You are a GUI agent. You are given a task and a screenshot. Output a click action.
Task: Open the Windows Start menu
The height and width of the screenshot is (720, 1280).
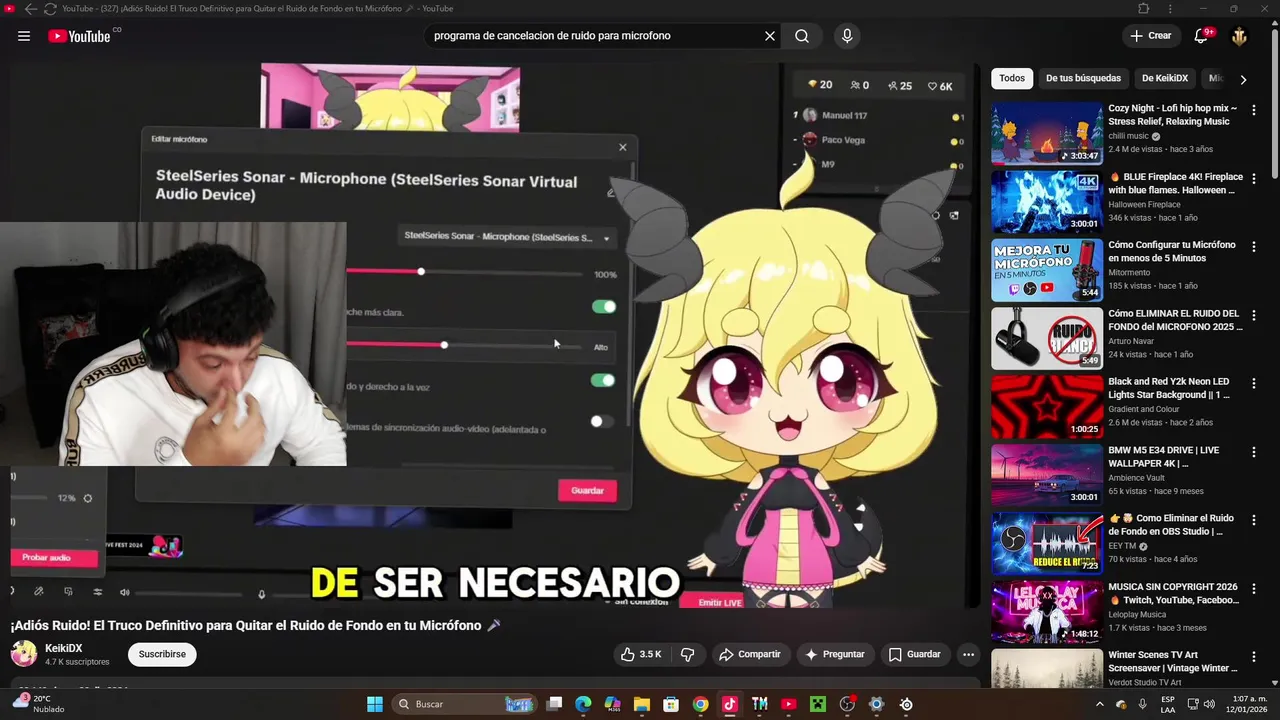coord(374,704)
